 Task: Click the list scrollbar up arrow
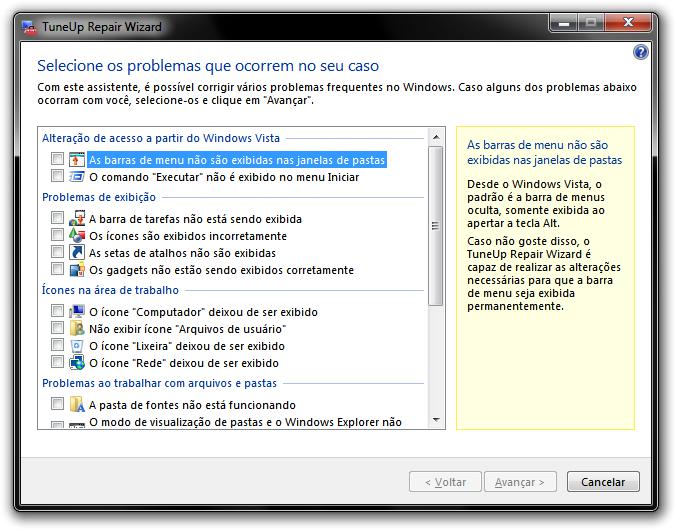click(436, 137)
